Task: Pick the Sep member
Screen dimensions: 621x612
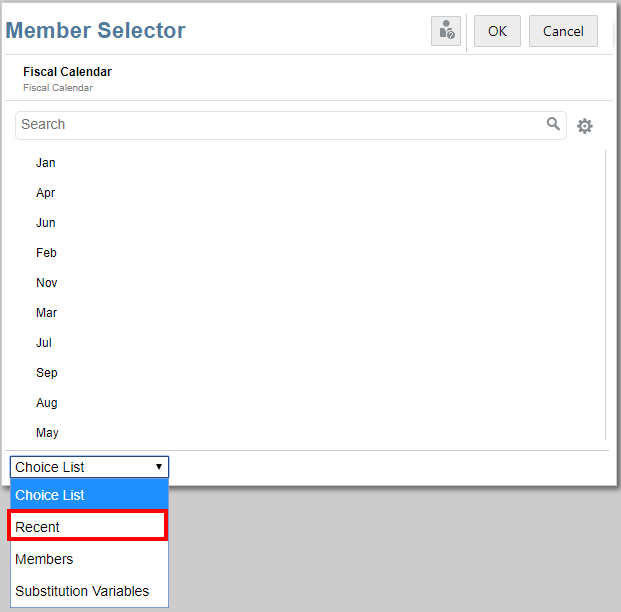Action: pyautogui.click(x=47, y=373)
